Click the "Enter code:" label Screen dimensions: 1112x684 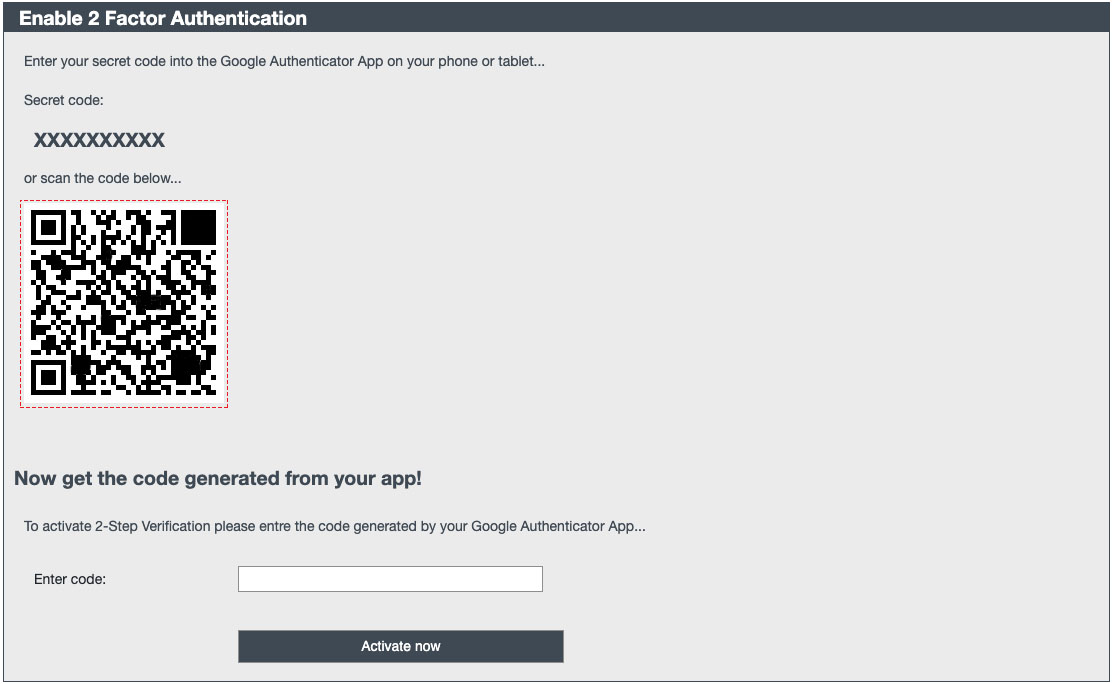pos(70,579)
